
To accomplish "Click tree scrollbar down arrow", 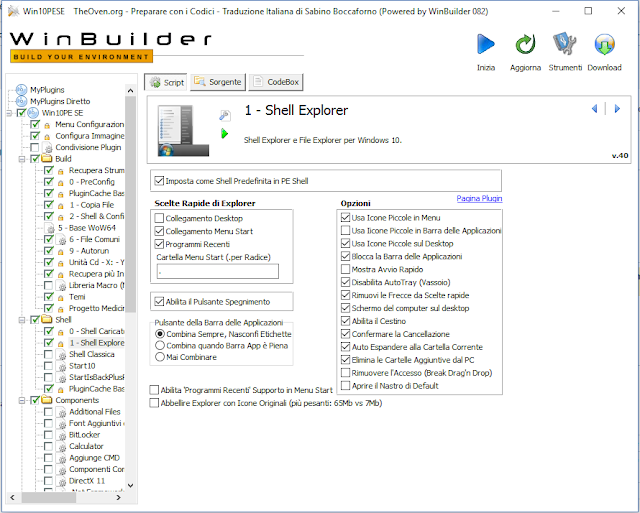I will [x=130, y=485].
